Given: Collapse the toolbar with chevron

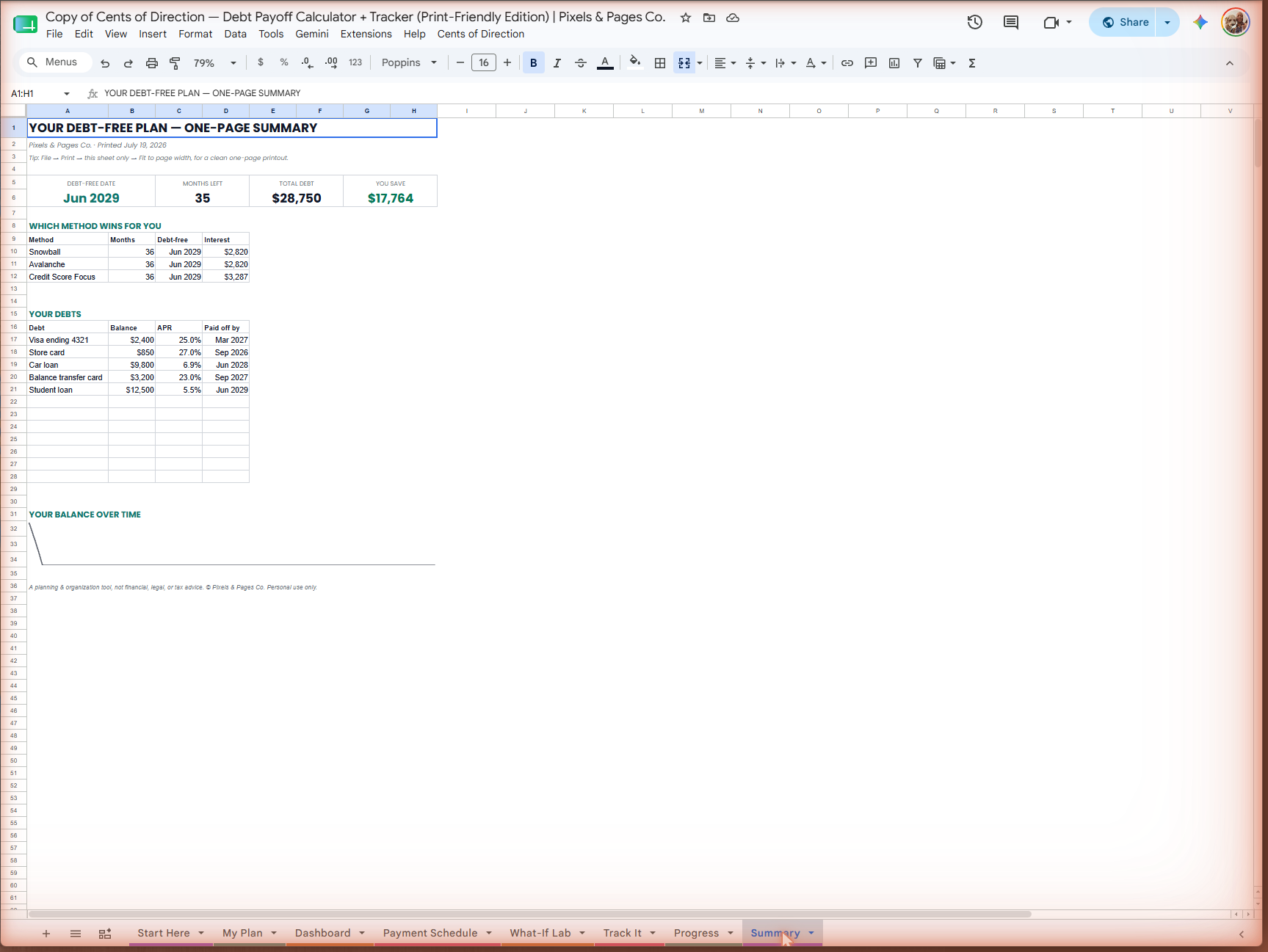Looking at the screenshot, I should (x=1230, y=63).
